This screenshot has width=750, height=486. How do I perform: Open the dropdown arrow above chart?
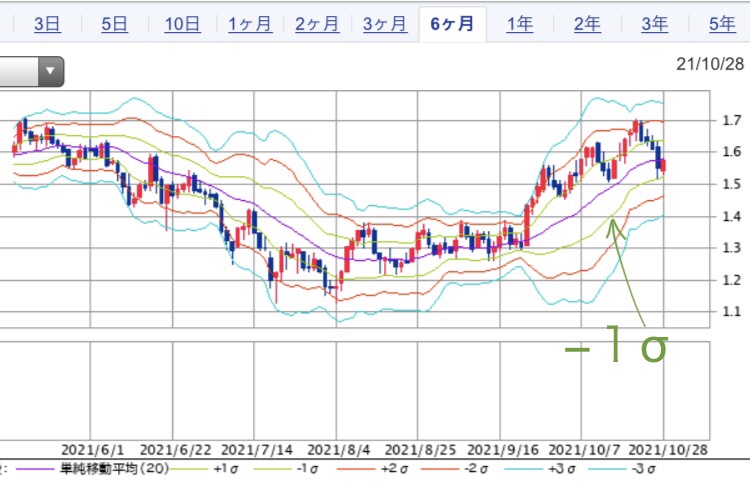50,71
